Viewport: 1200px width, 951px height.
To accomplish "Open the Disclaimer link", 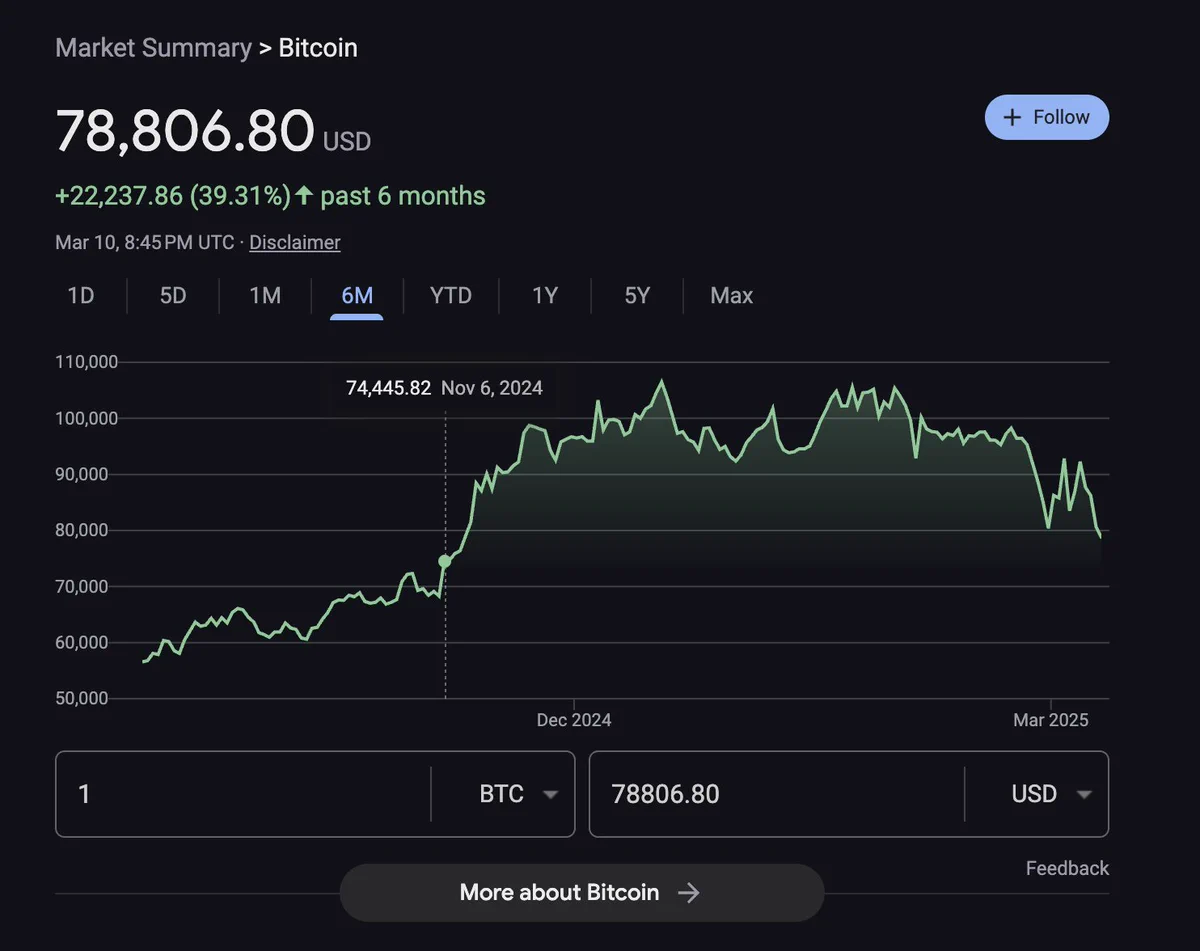I will (295, 242).
